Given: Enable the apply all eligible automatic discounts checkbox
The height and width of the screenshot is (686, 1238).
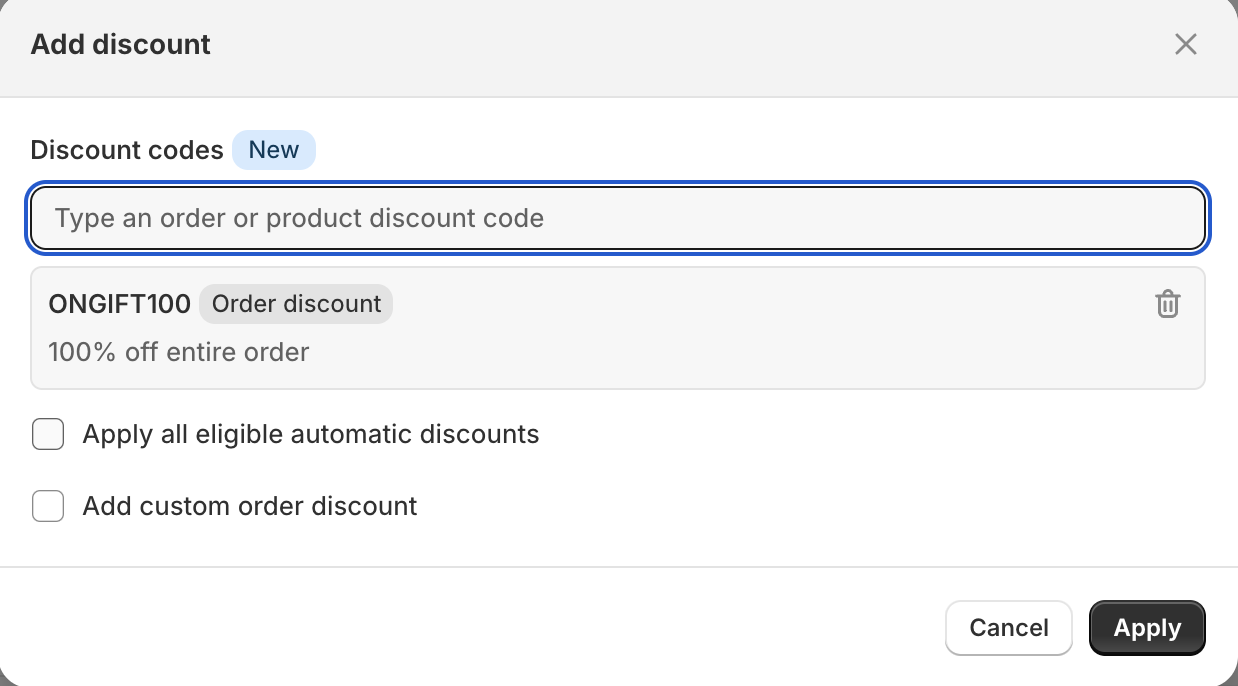Looking at the screenshot, I should coord(48,435).
